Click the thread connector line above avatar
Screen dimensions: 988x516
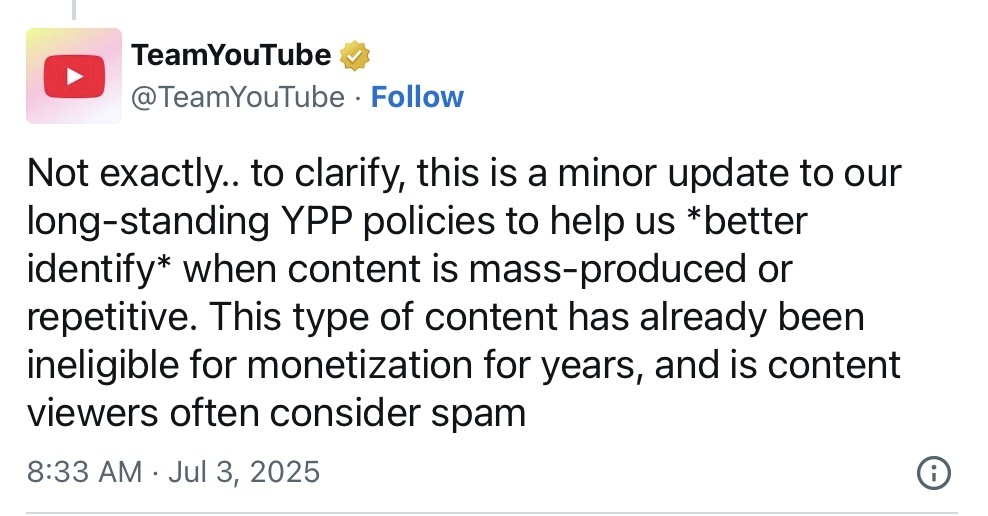coord(74,8)
